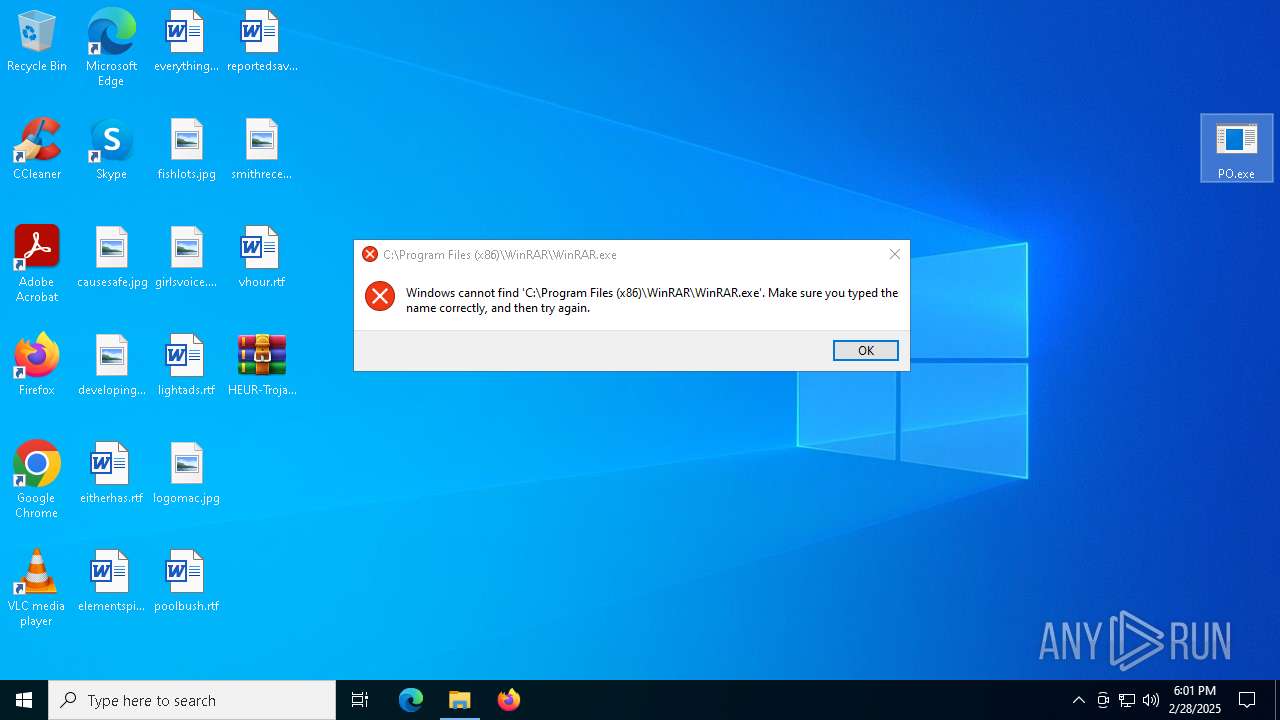Image resolution: width=1280 pixels, height=720 pixels.
Task: Select the vhour.rtf document icon
Action: tap(262, 258)
